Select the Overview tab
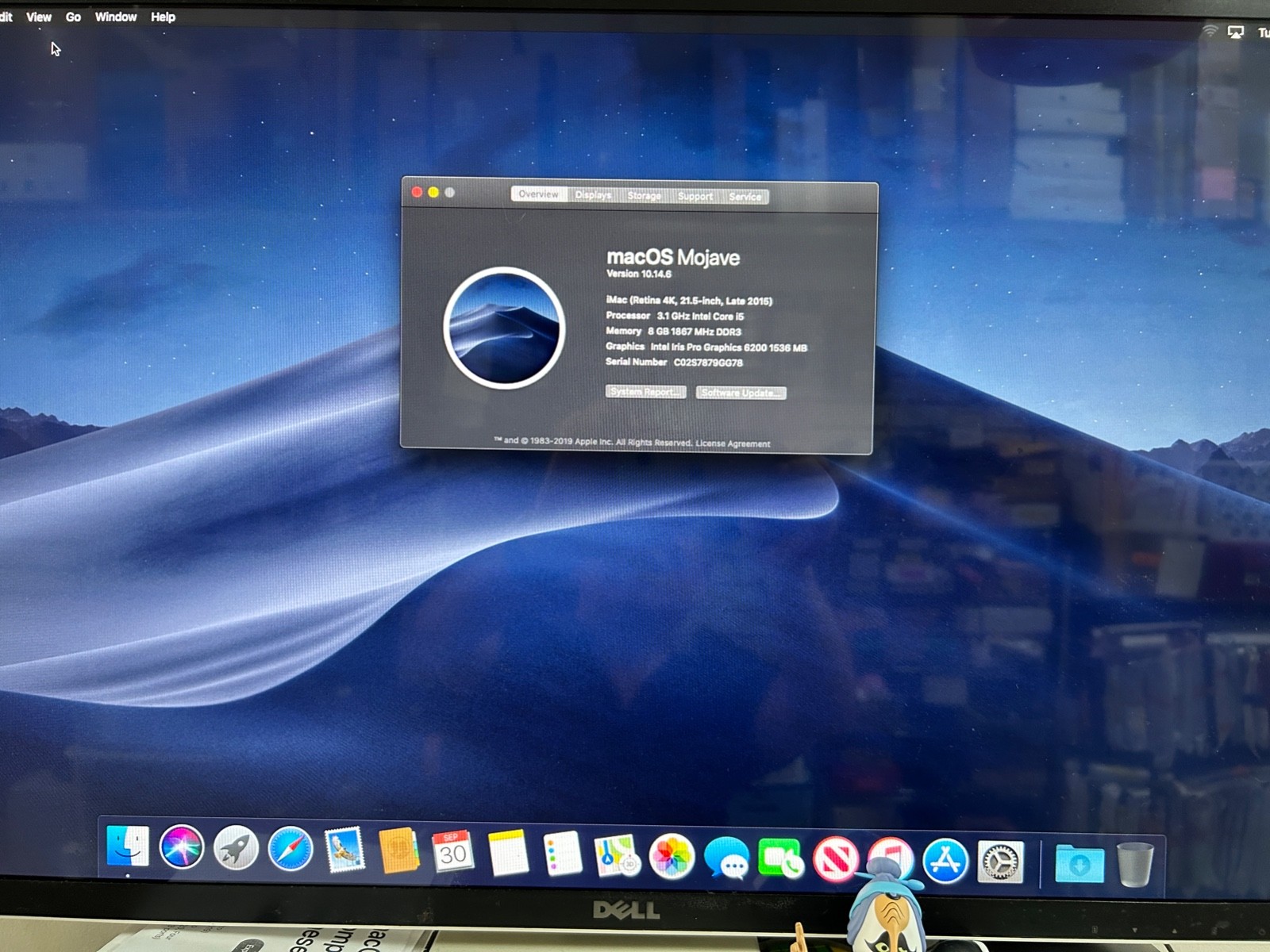Viewport: 1270px width, 952px height. (539, 194)
